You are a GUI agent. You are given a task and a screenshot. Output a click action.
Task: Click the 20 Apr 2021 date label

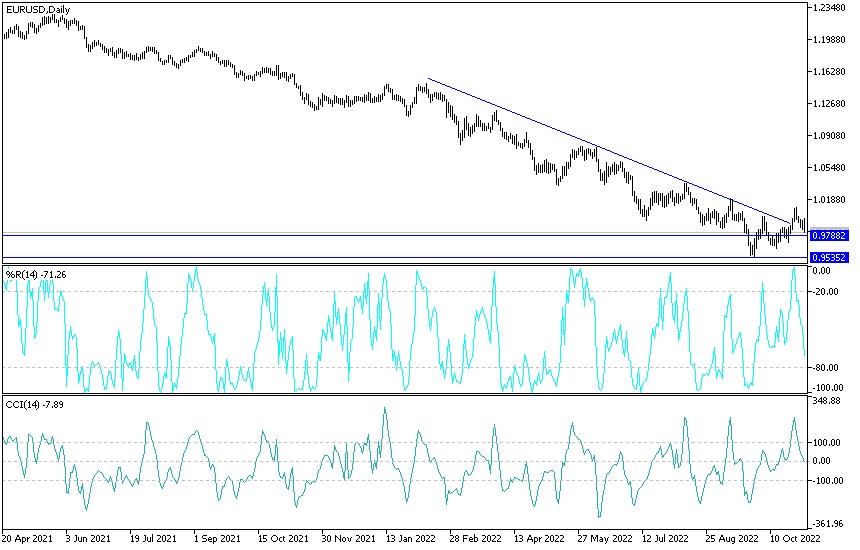27,538
